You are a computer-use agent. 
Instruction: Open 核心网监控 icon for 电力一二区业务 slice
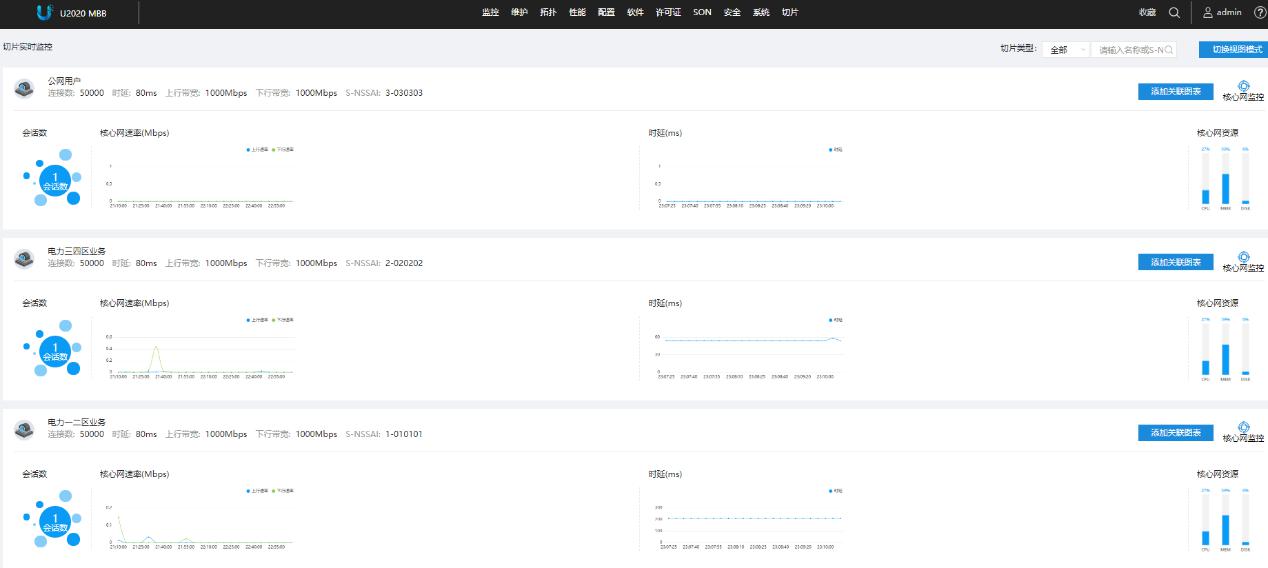coord(1243,429)
